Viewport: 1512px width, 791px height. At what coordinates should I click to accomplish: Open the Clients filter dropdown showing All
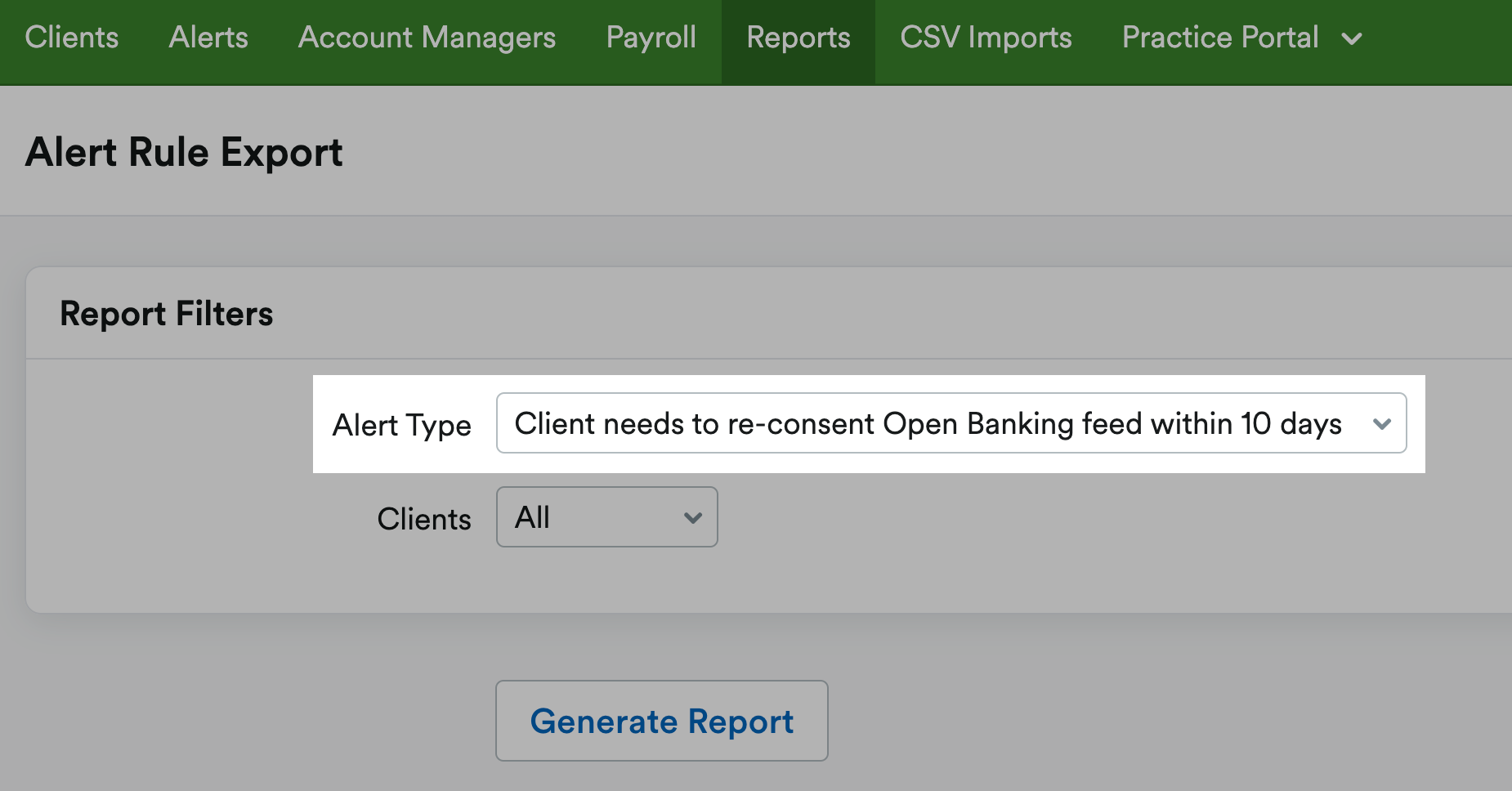click(x=607, y=517)
